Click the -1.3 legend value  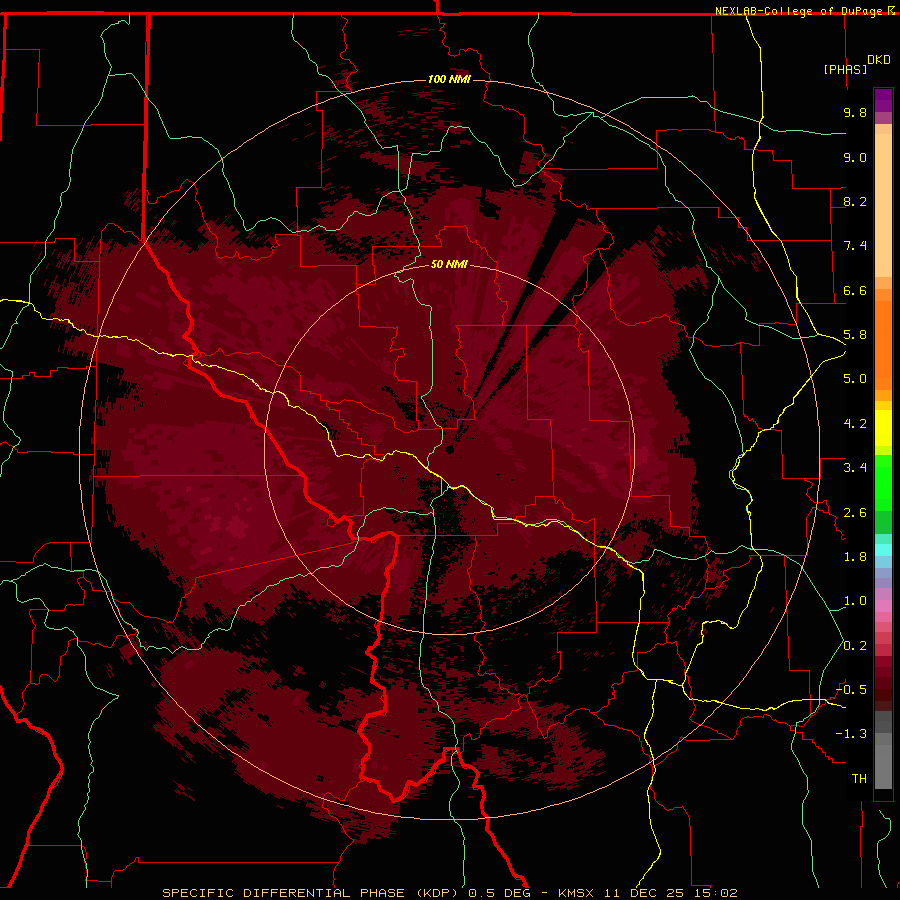851,734
